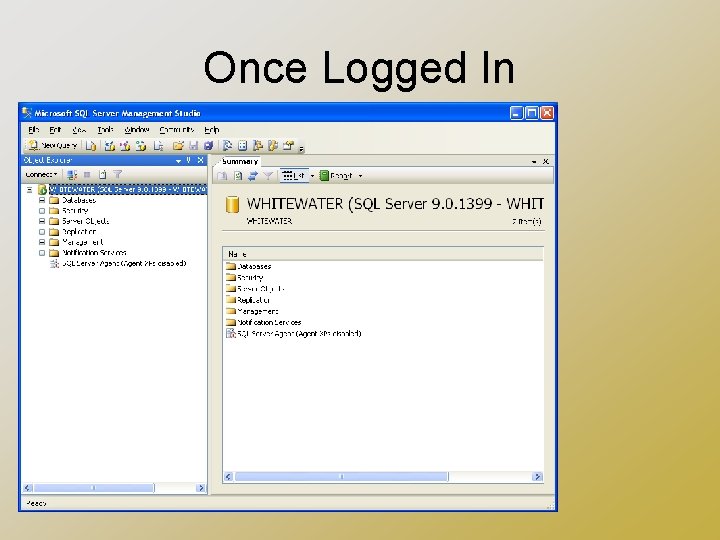The width and height of the screenshot is (720, 540).
Task: Expand the Server Objects node in the tree
Action: 42,221
